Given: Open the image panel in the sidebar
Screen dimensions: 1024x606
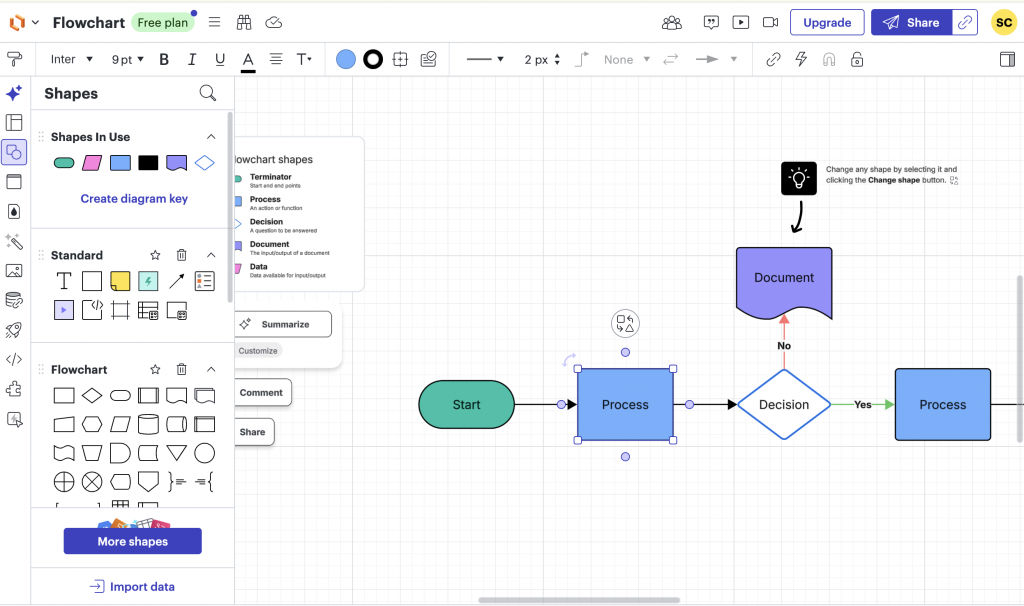Looking at the screenshot, I should click(x=14, y=270).
